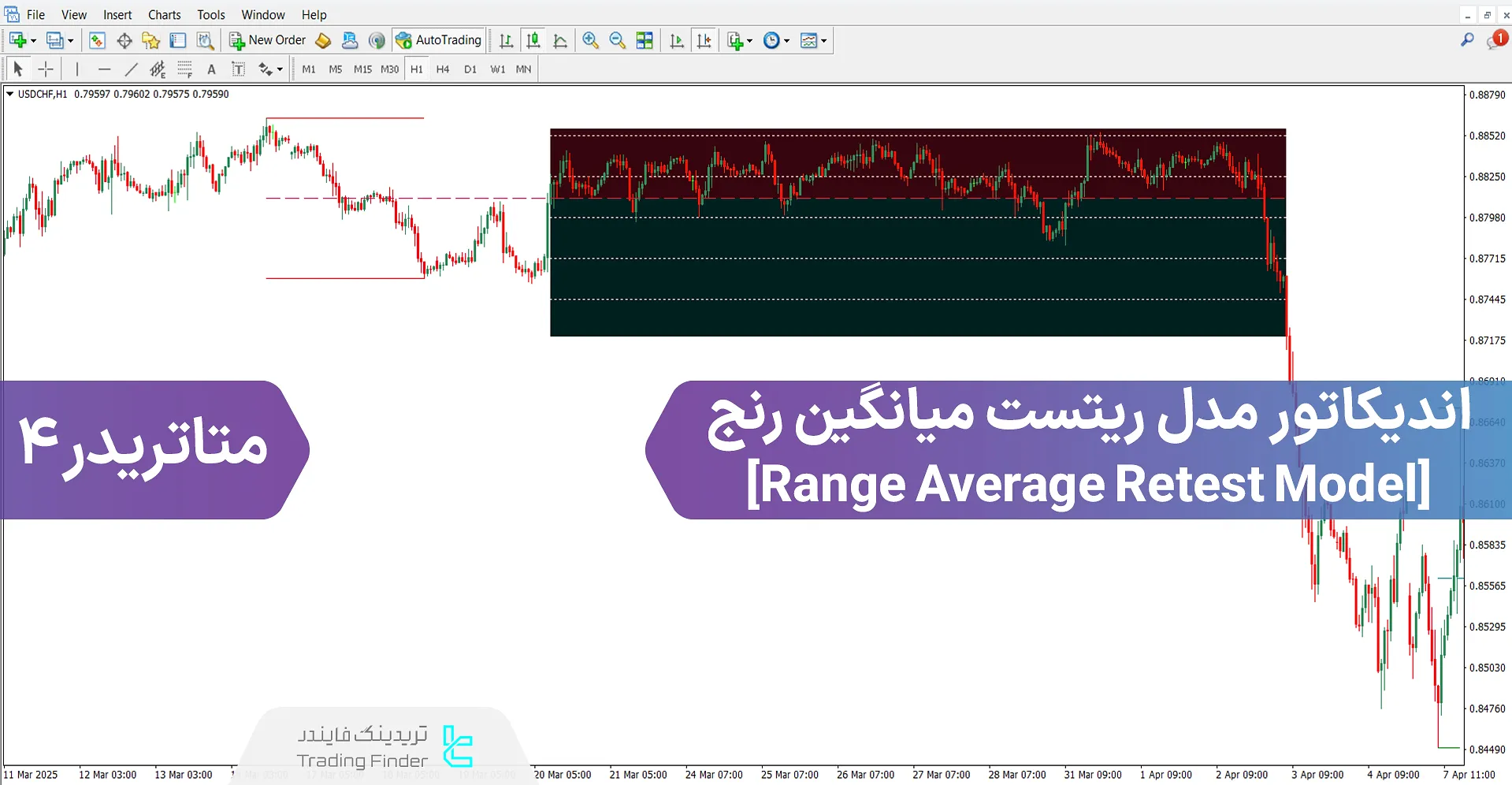
Task: Toggle AutoTrading on
Action: tap(438, 40)
